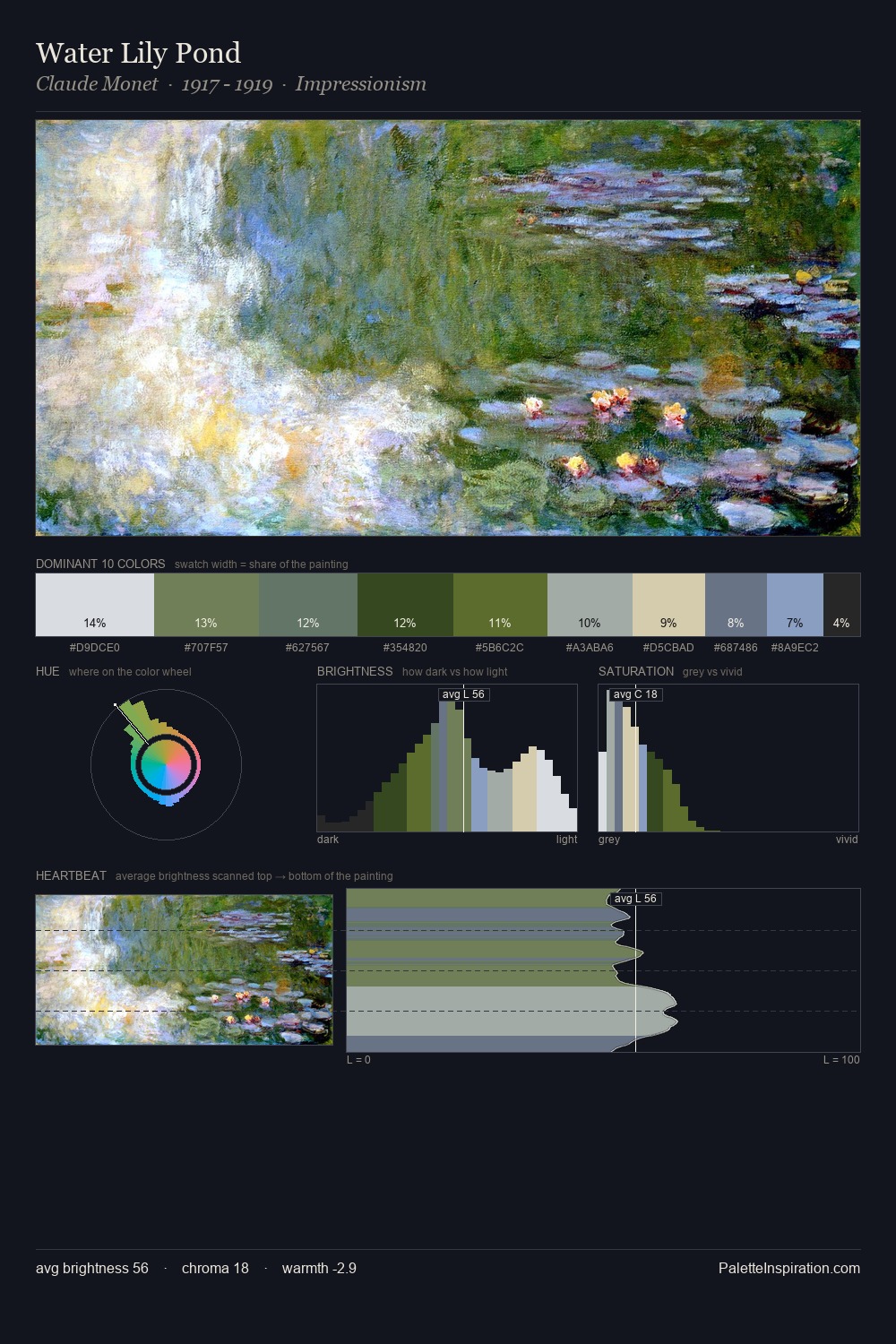Click the 'HEARTBEAT' section heading
Viewport: 896px width, 1344px height.
[71, 875]
